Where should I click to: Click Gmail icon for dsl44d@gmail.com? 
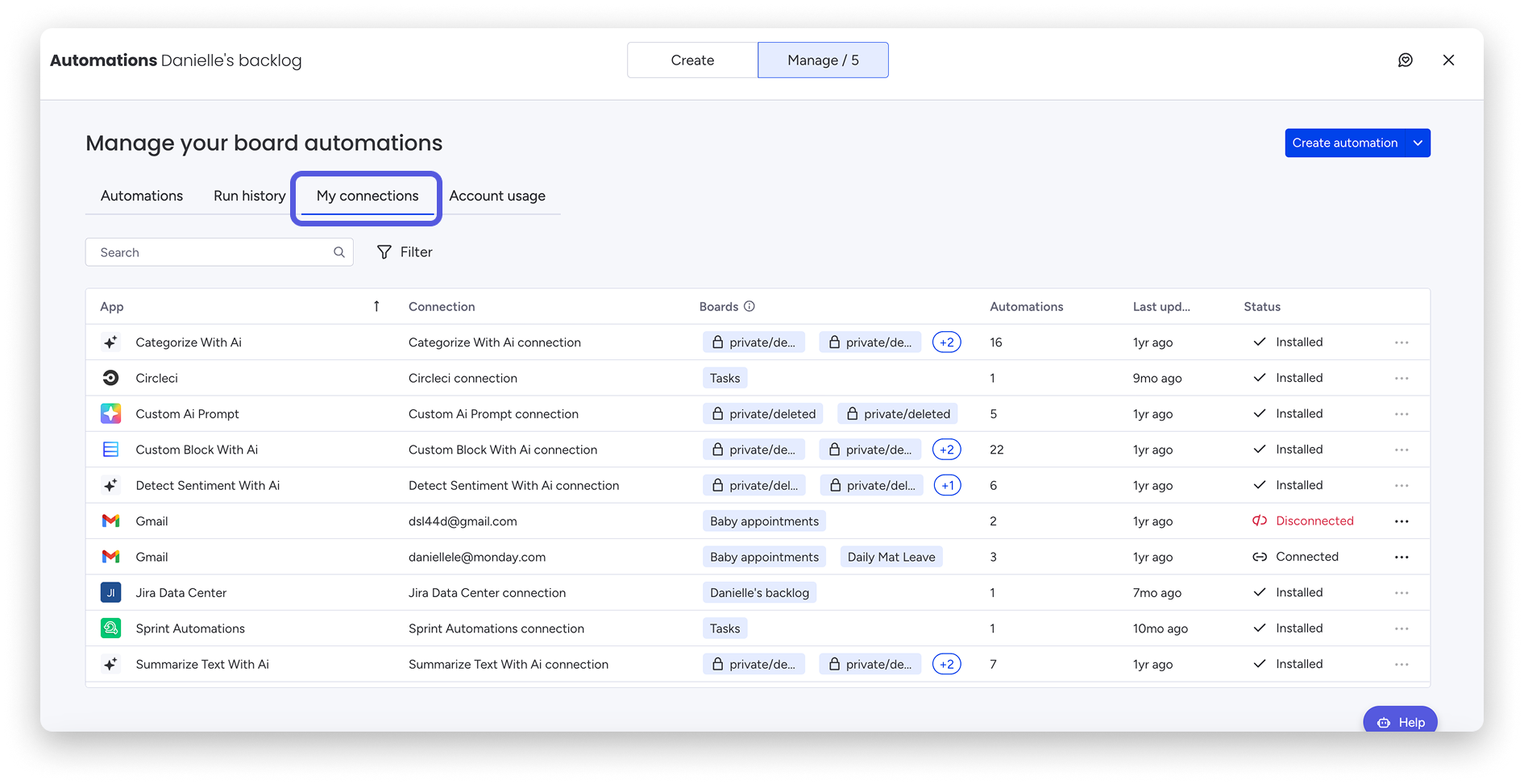click(110, 521)
